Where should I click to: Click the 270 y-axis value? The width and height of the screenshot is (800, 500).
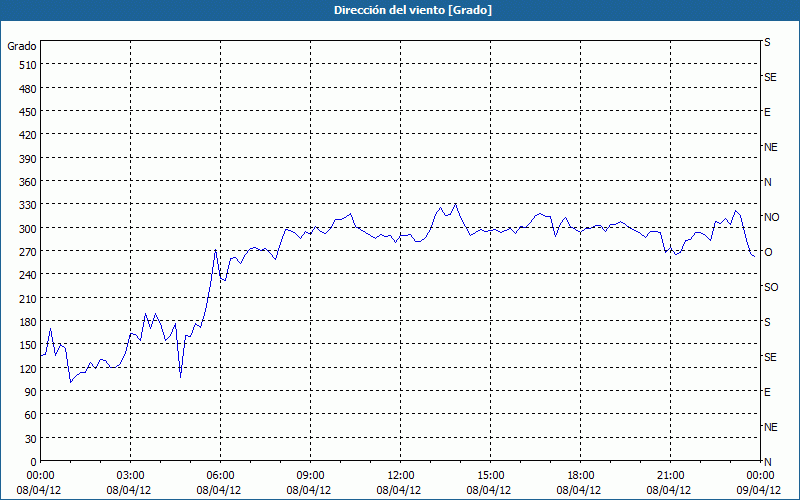point(28,252)
